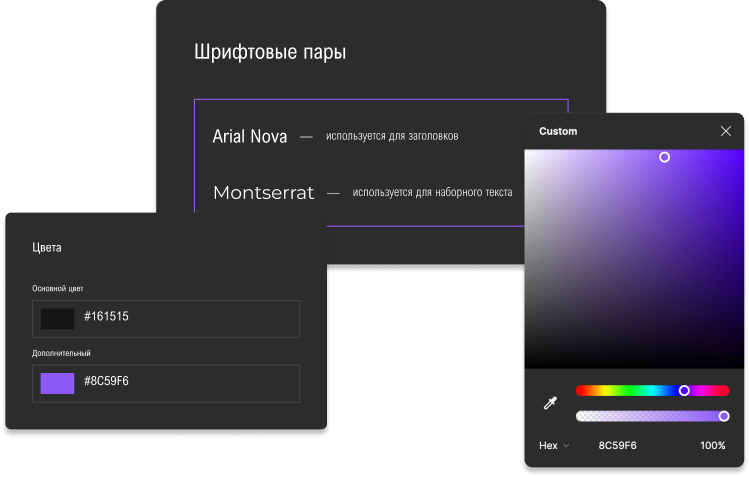Click the purple #8C59F6 color swatch
This screenshot has height=477, width=749.
coord(57,383)
